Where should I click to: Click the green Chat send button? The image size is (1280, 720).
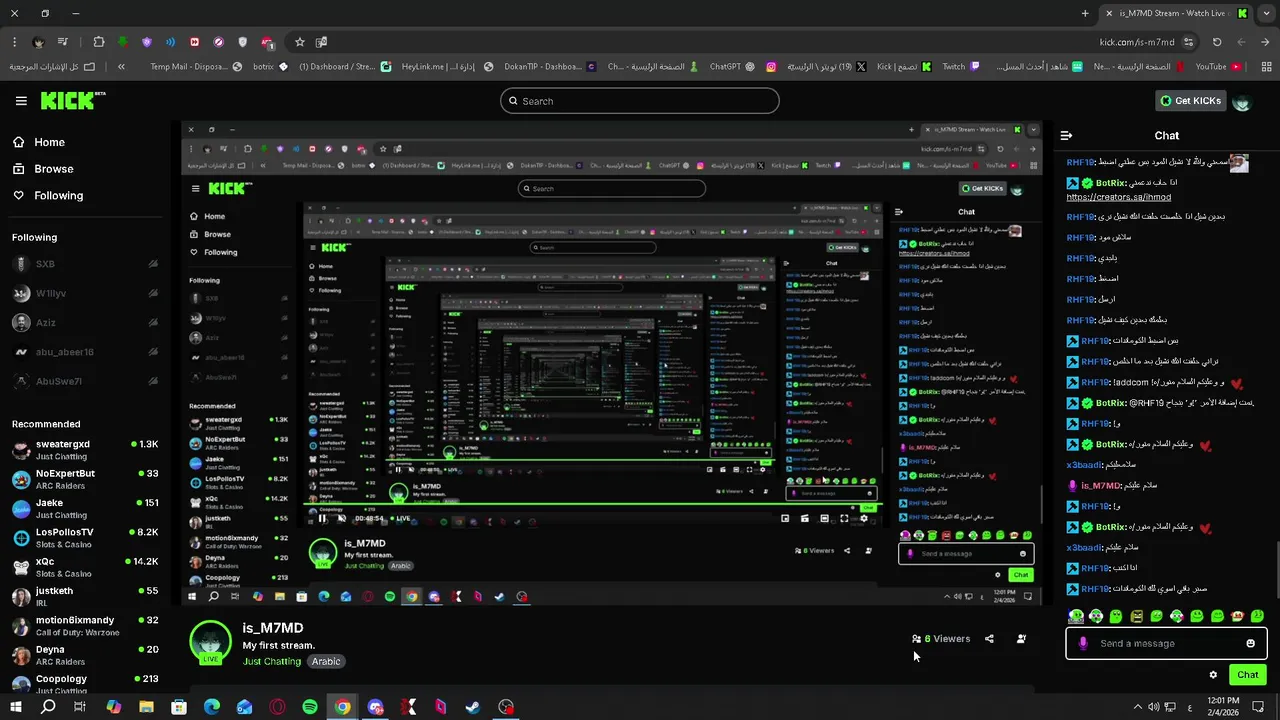tap(1247, 675)
